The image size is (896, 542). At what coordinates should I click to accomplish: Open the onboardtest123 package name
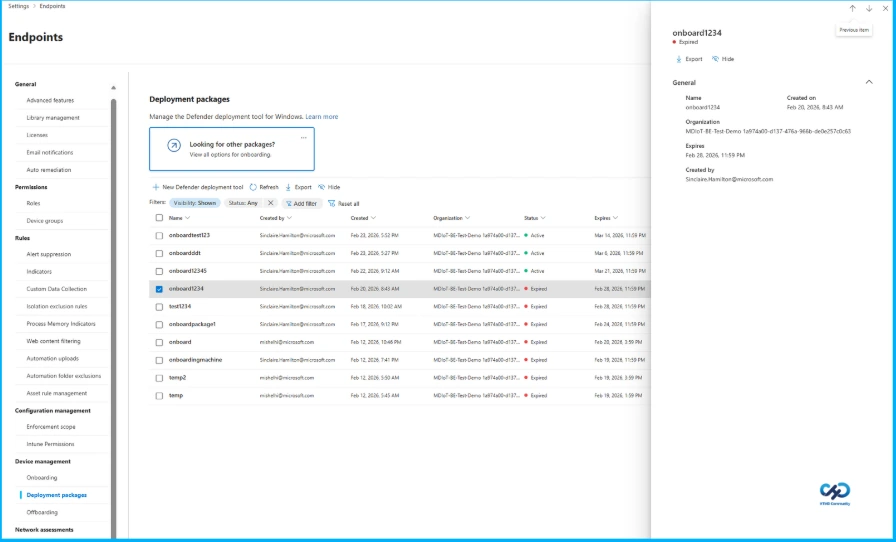[189, 236]
